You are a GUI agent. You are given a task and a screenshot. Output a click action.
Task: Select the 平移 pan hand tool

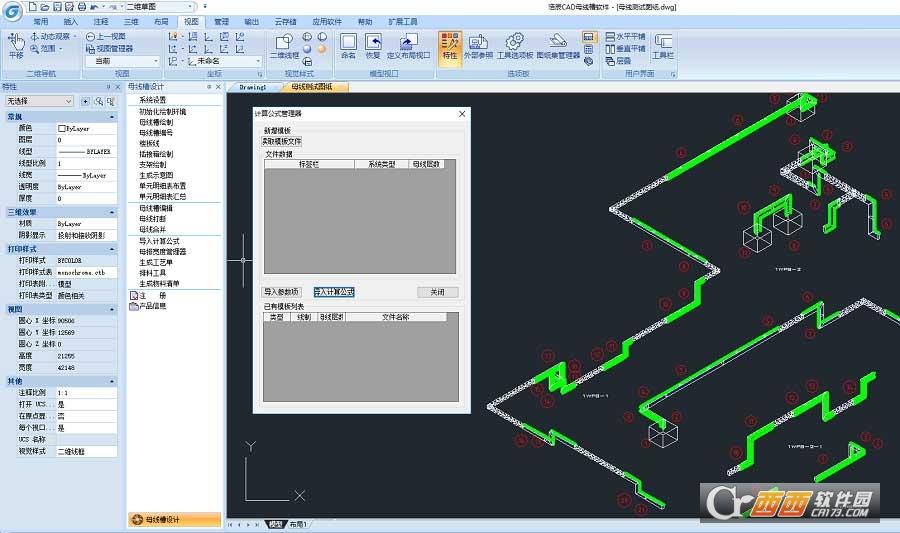point(16,46)
